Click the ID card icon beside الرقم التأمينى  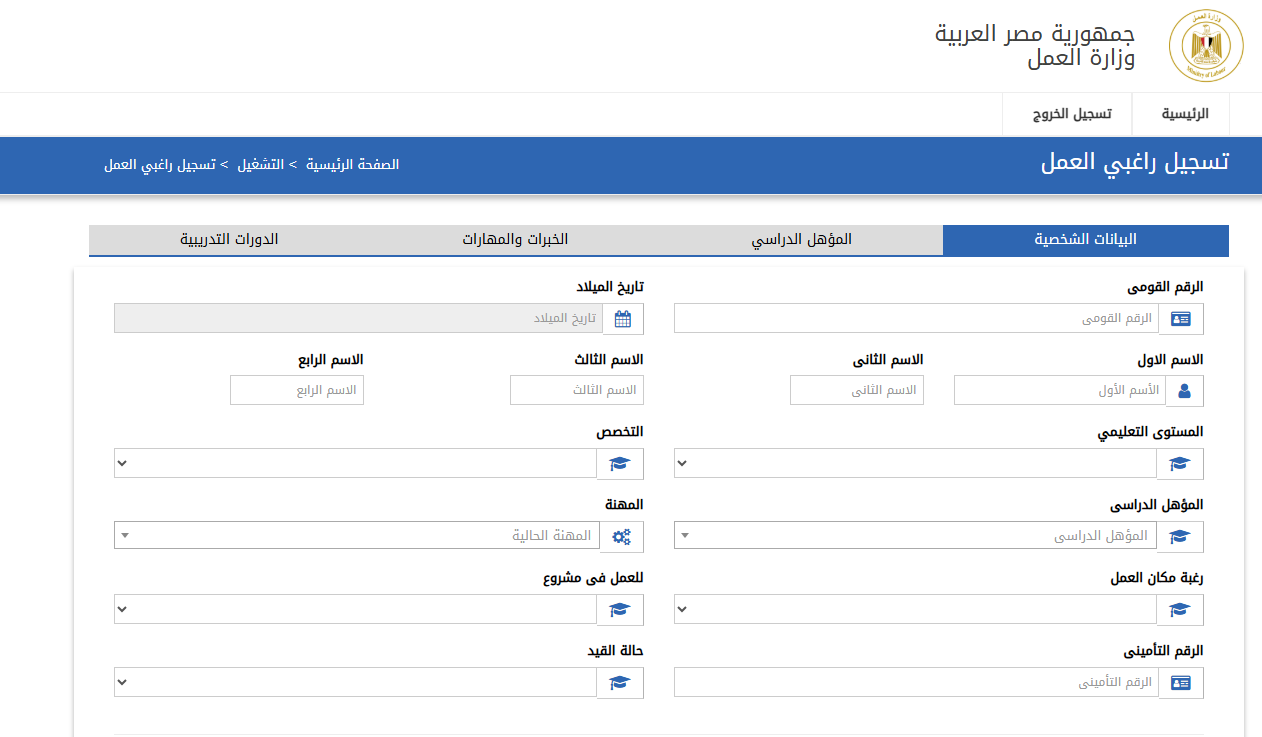point(1181,683)
